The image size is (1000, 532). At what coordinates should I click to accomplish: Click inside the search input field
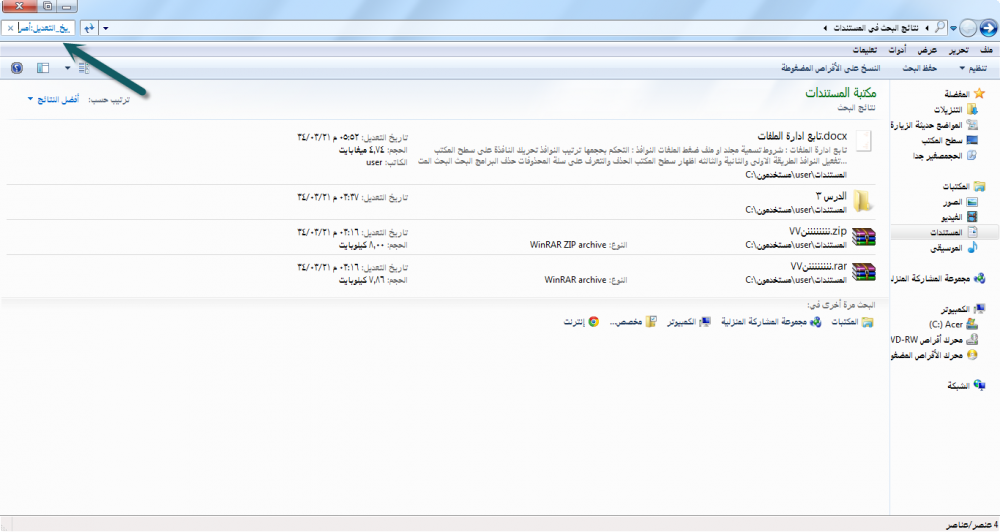pos(45,28)
